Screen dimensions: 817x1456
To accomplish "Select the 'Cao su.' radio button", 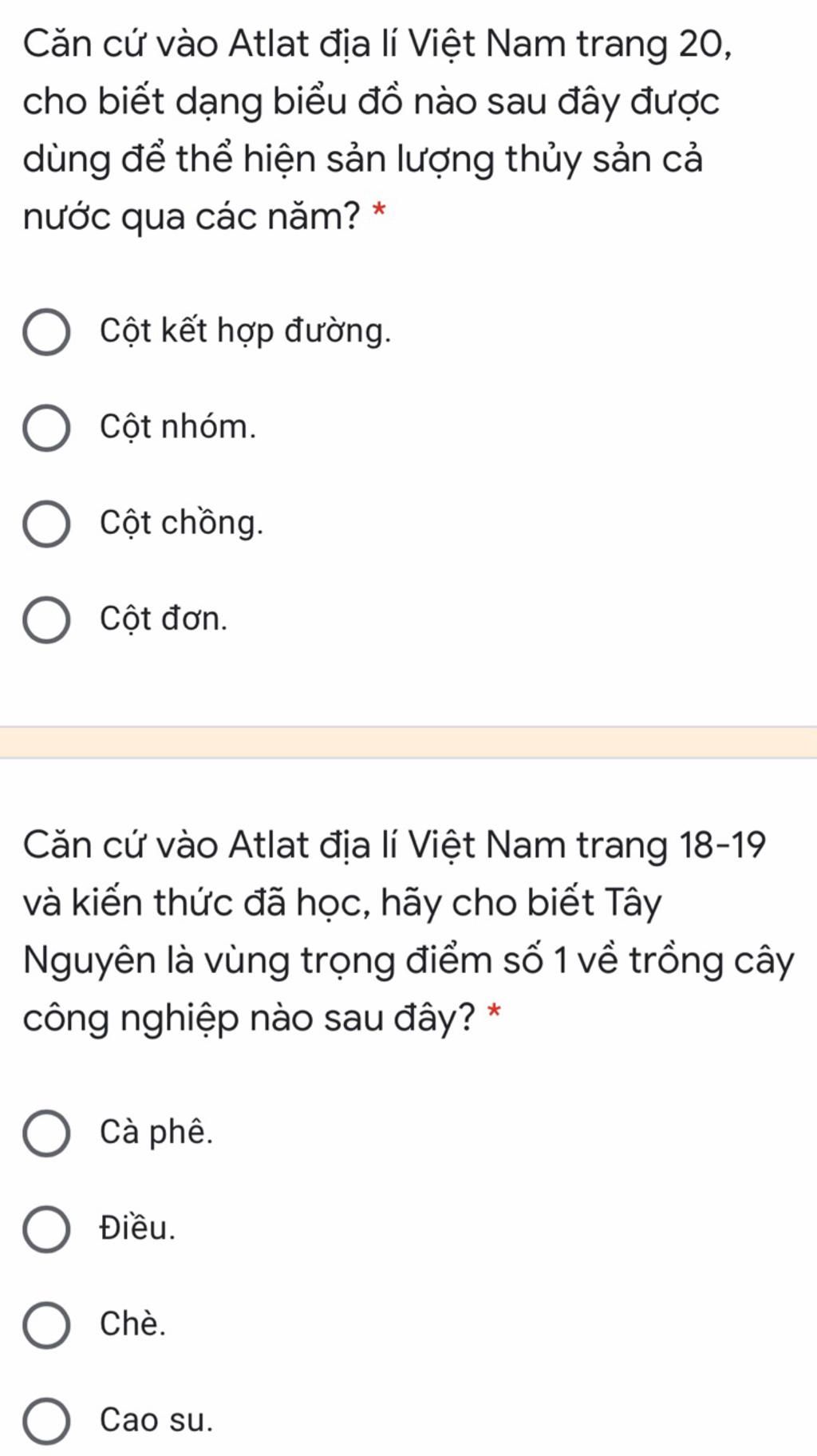I will [x=46, y=1422].
